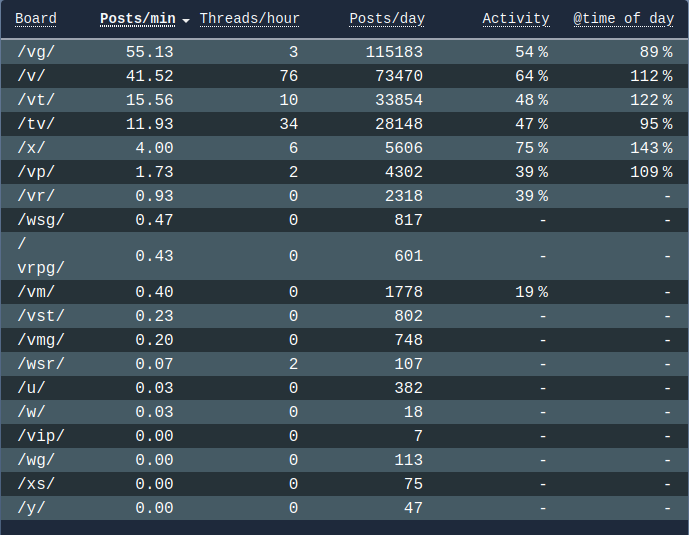Select the /tv/ board name
The width and height of the screenshot is (689, 535).
click(36, 124)
